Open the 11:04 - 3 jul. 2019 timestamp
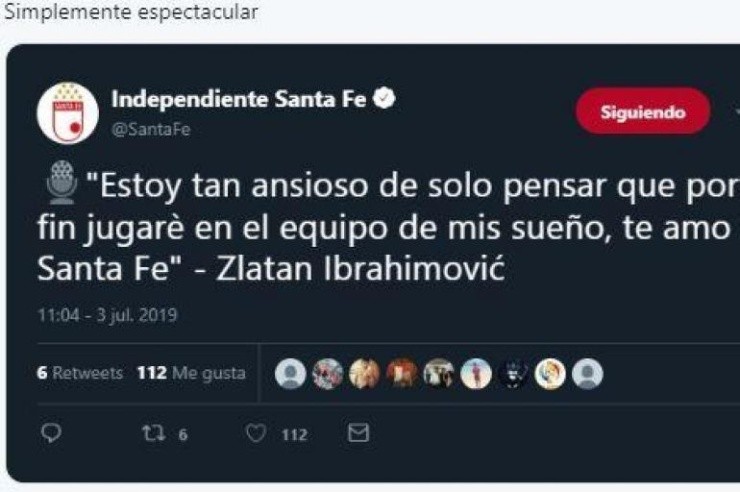This screenshot has height=492, width=740. point(107,315)
